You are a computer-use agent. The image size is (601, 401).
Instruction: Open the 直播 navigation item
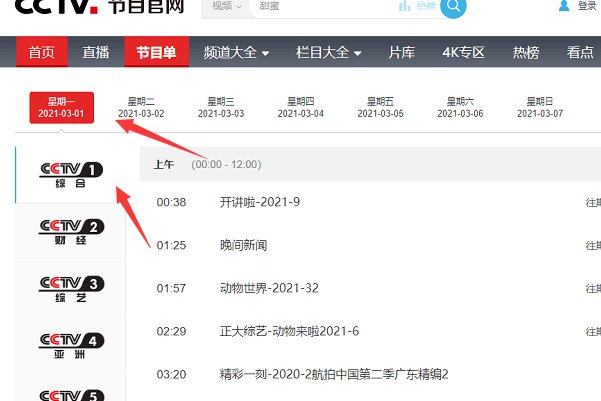click(x=96, y=52)
